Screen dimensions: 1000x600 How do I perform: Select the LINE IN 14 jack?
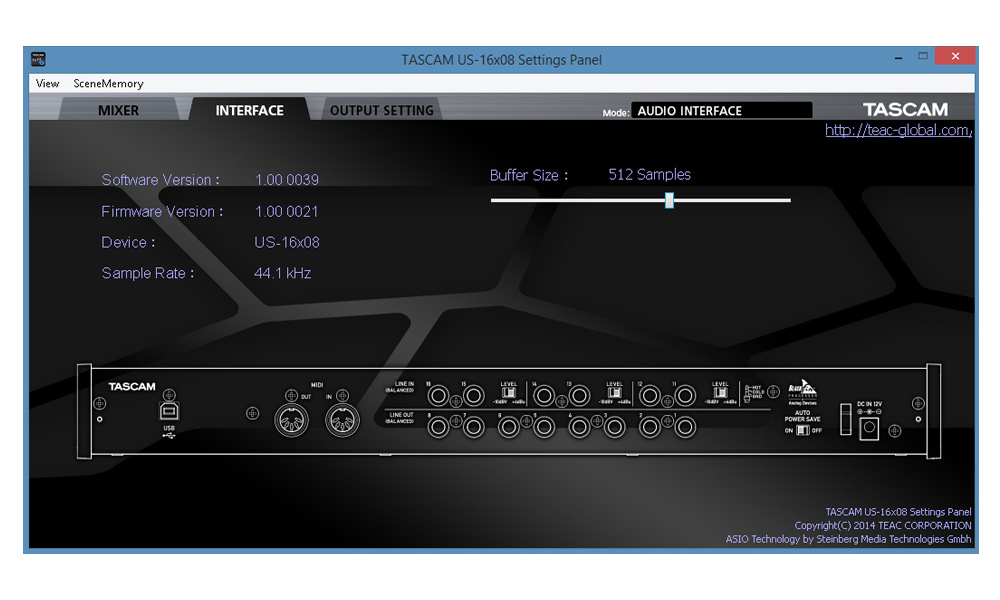[544, 397]
